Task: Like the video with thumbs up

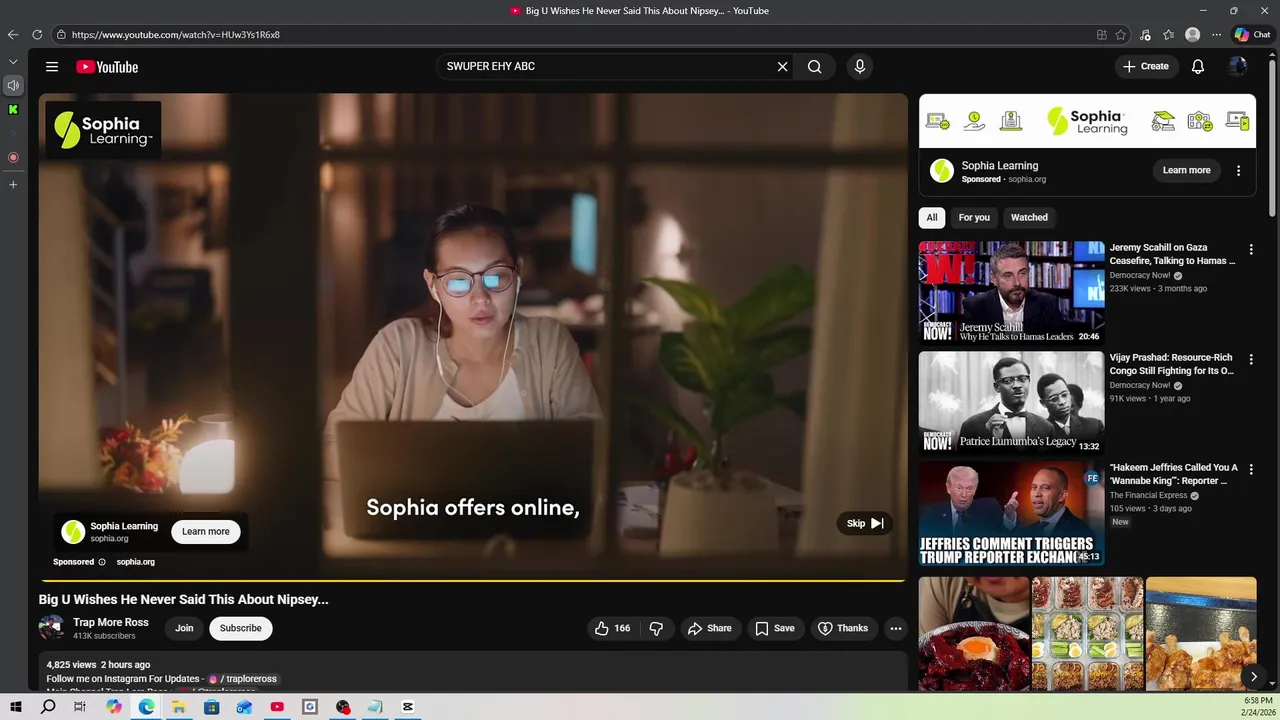Action: [613, 628]
